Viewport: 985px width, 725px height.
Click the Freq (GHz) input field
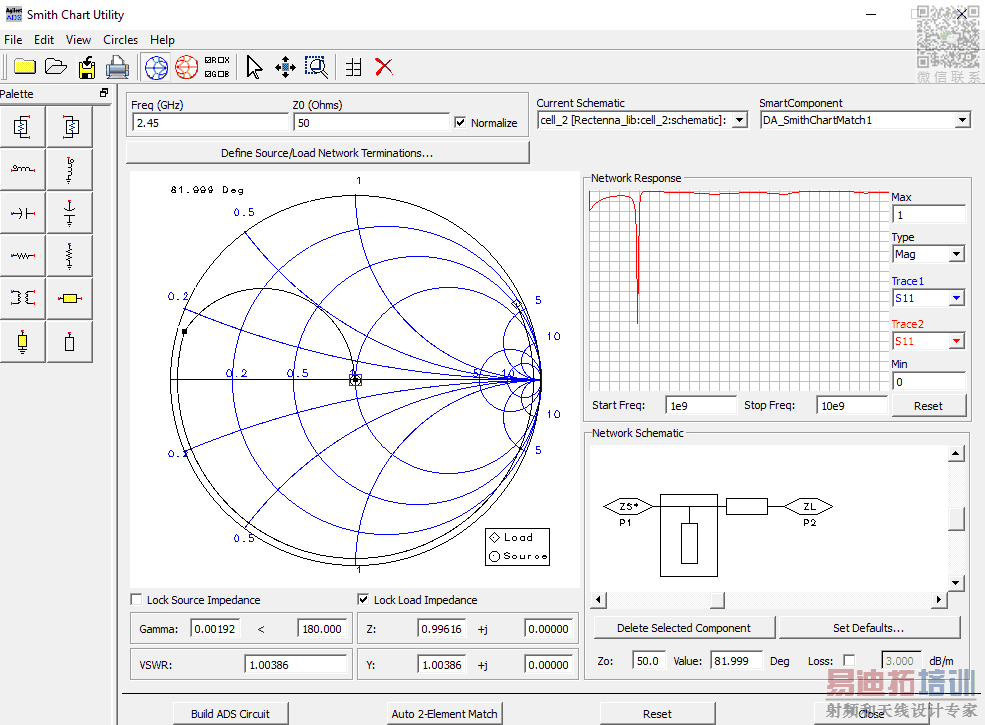(x=210, y=123)
